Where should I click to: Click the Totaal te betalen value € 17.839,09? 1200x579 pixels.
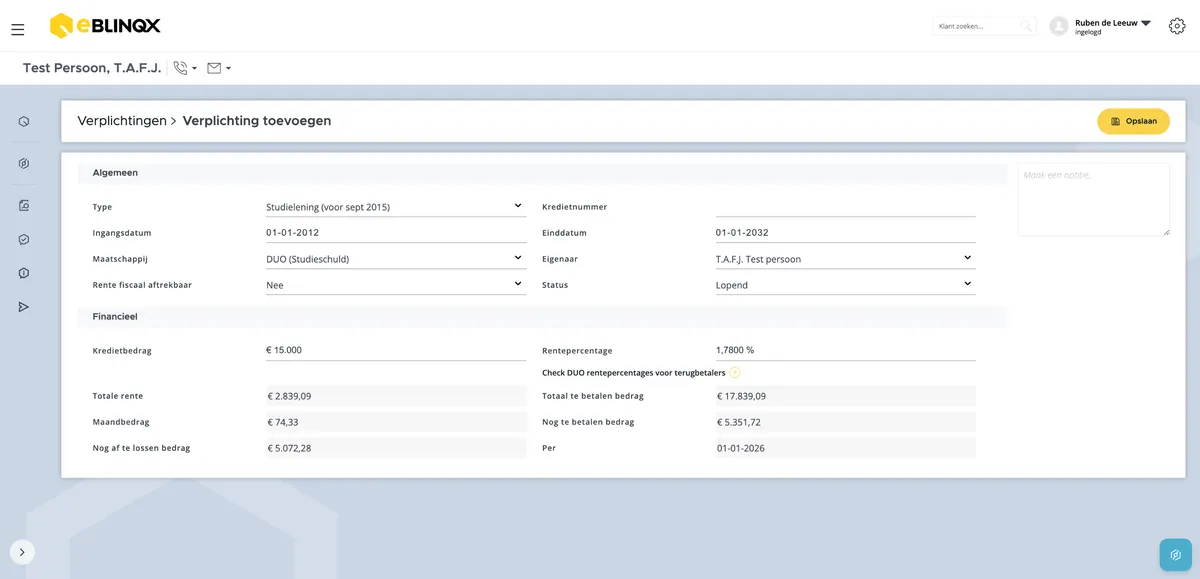click(846, 396)
